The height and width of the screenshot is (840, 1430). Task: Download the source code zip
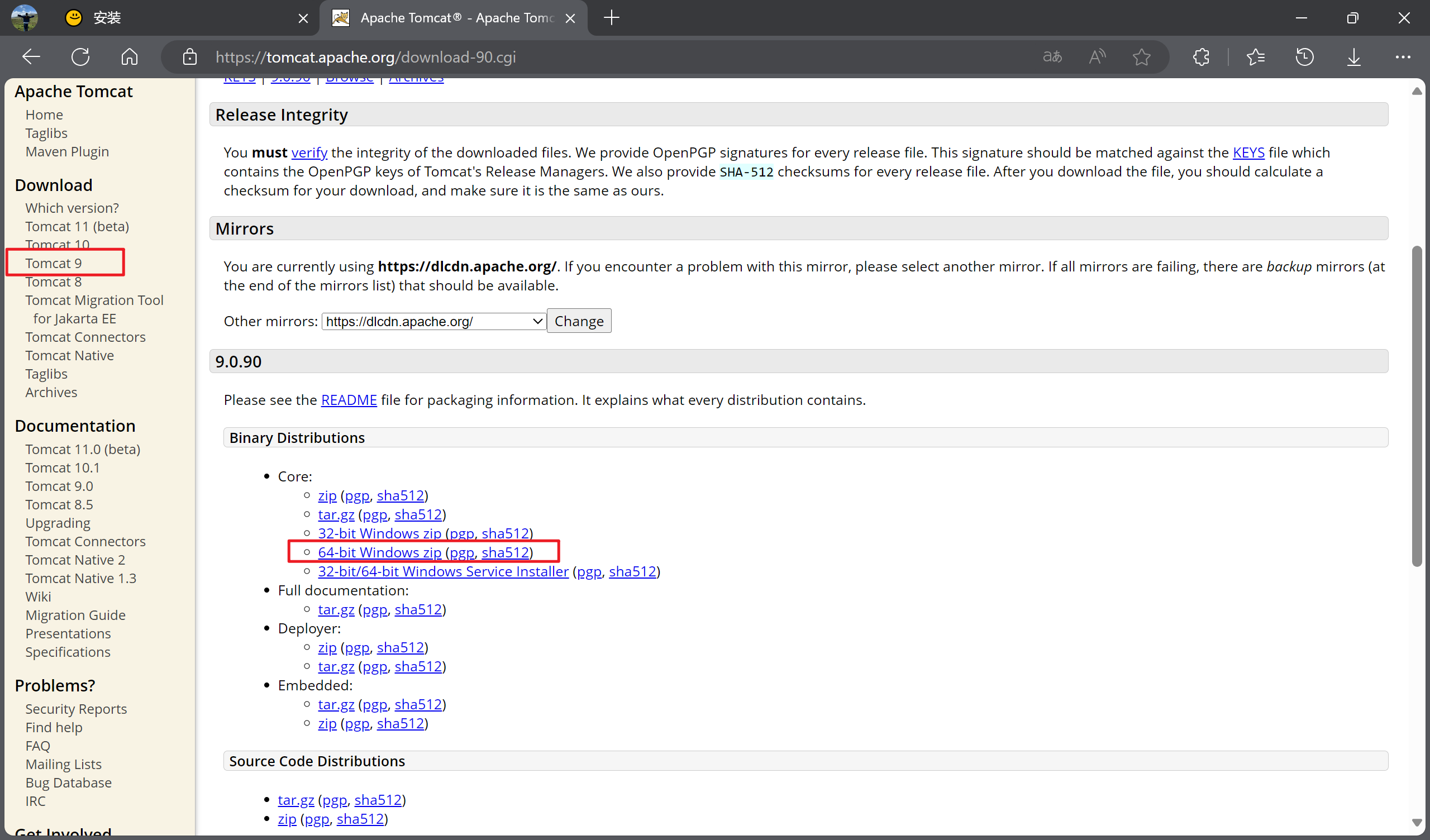[287, 819]
